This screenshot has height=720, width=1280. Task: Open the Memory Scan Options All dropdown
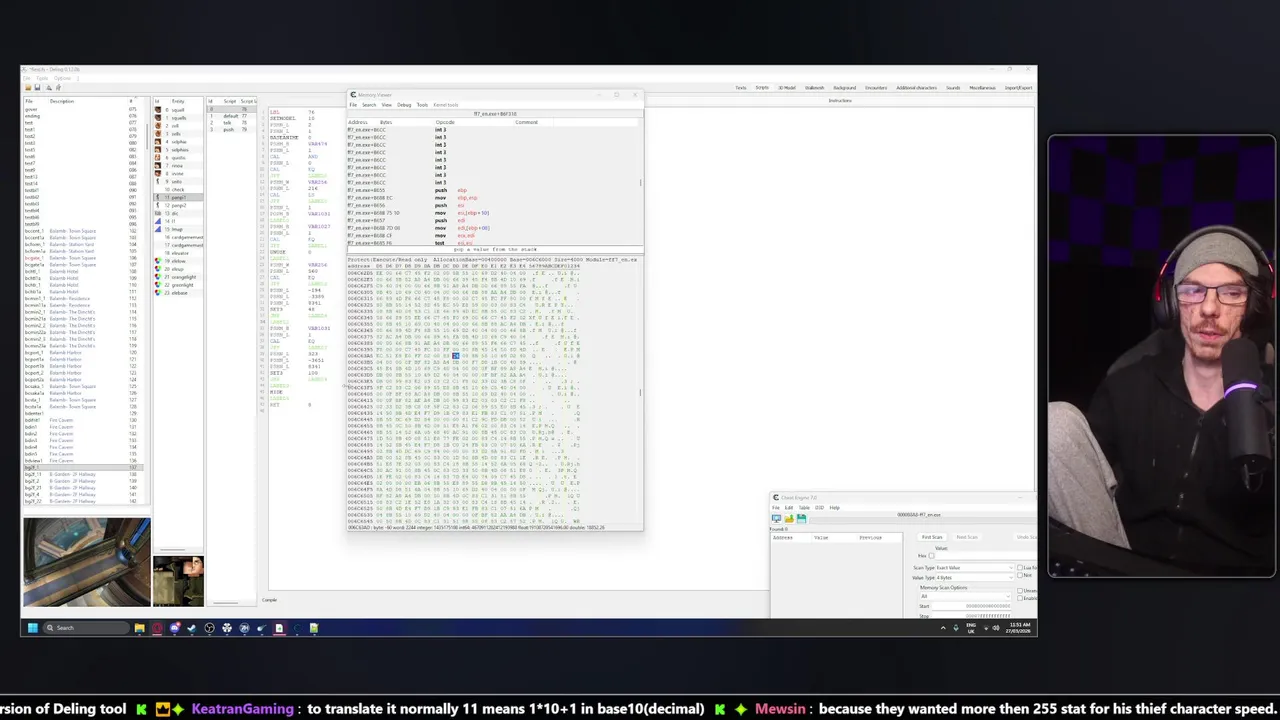point(964,596)
